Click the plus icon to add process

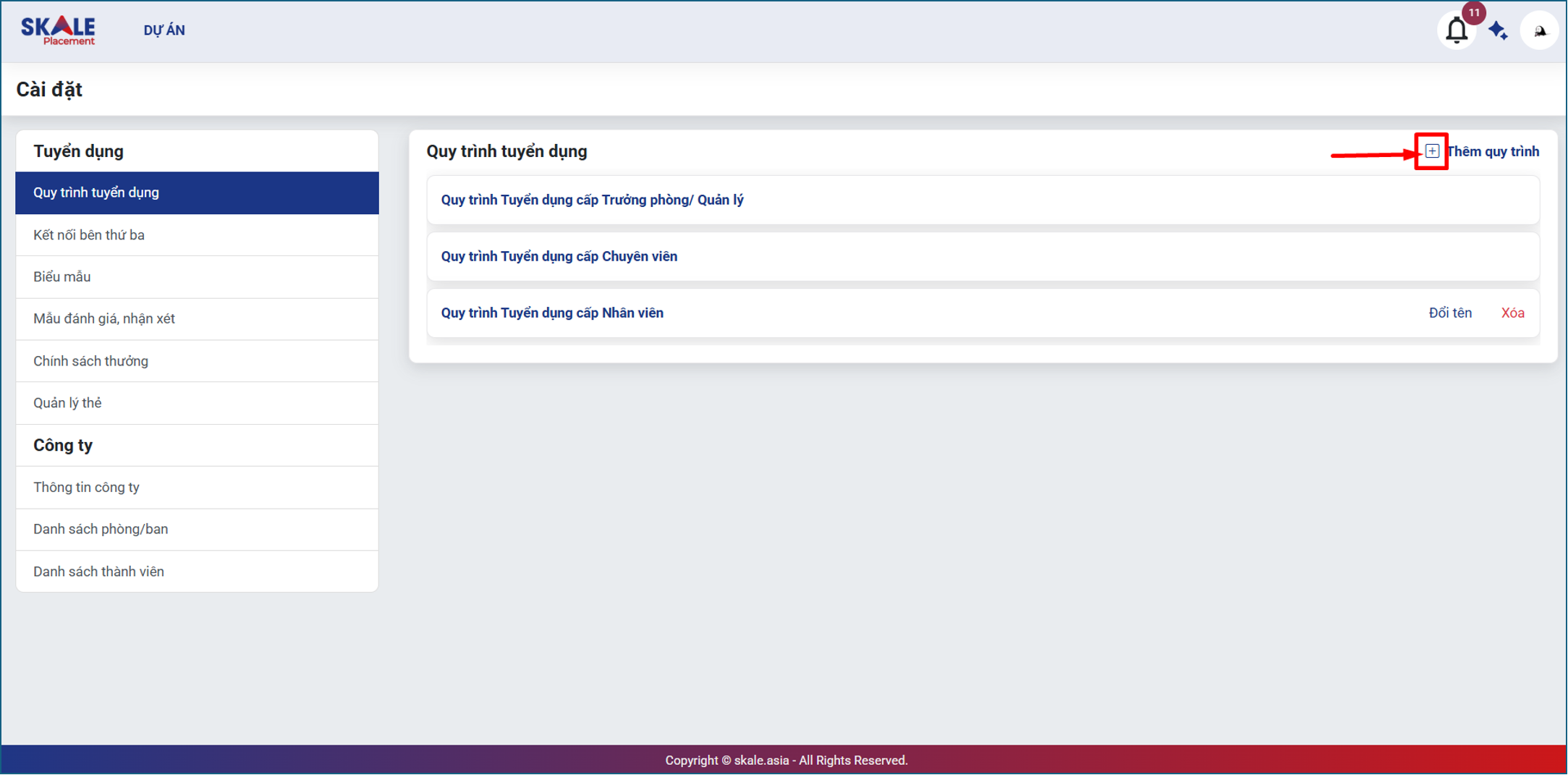(1432, 151)
